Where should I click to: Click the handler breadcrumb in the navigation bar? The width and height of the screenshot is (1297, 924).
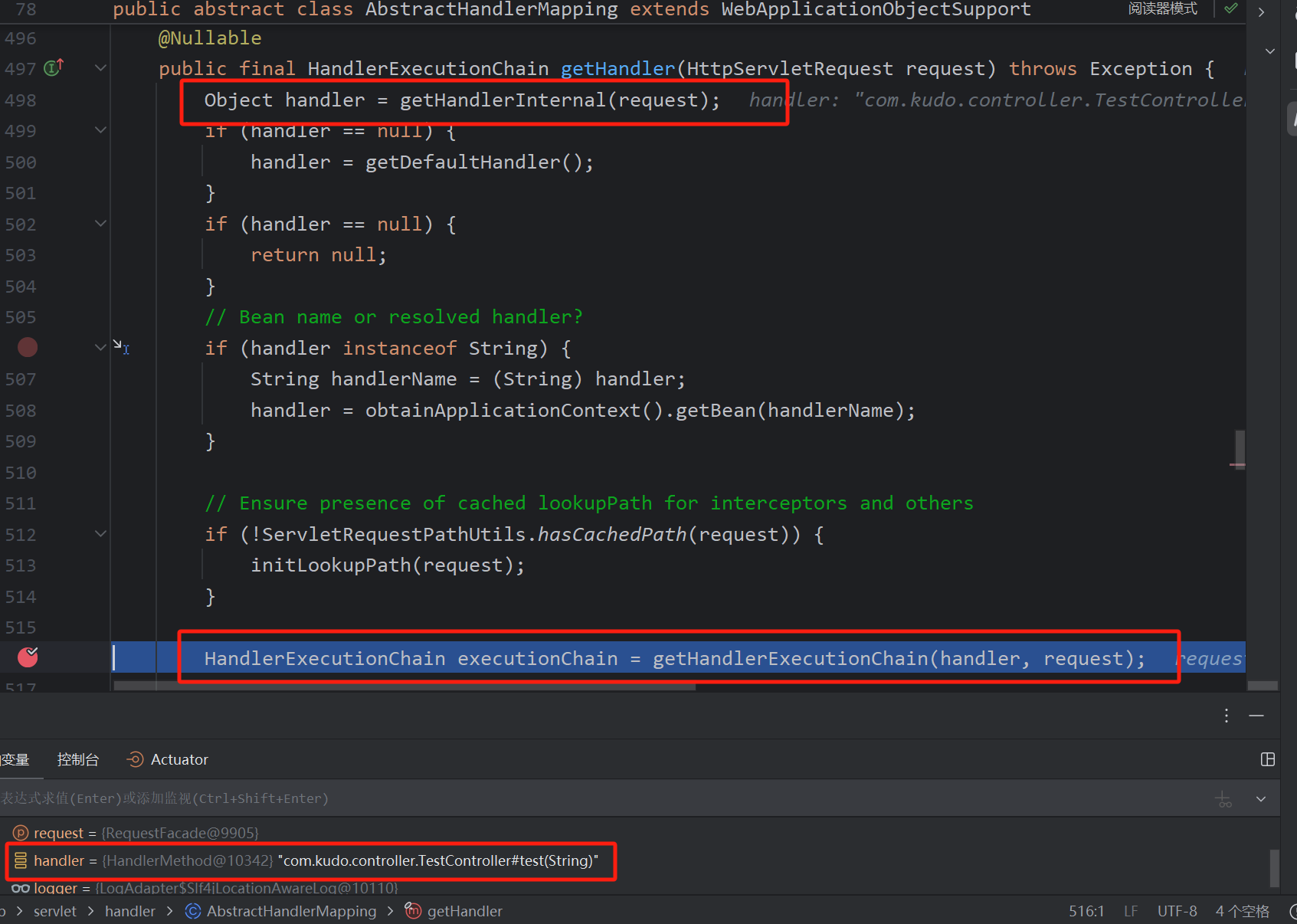pyautogui.click(x=130, y=911)
